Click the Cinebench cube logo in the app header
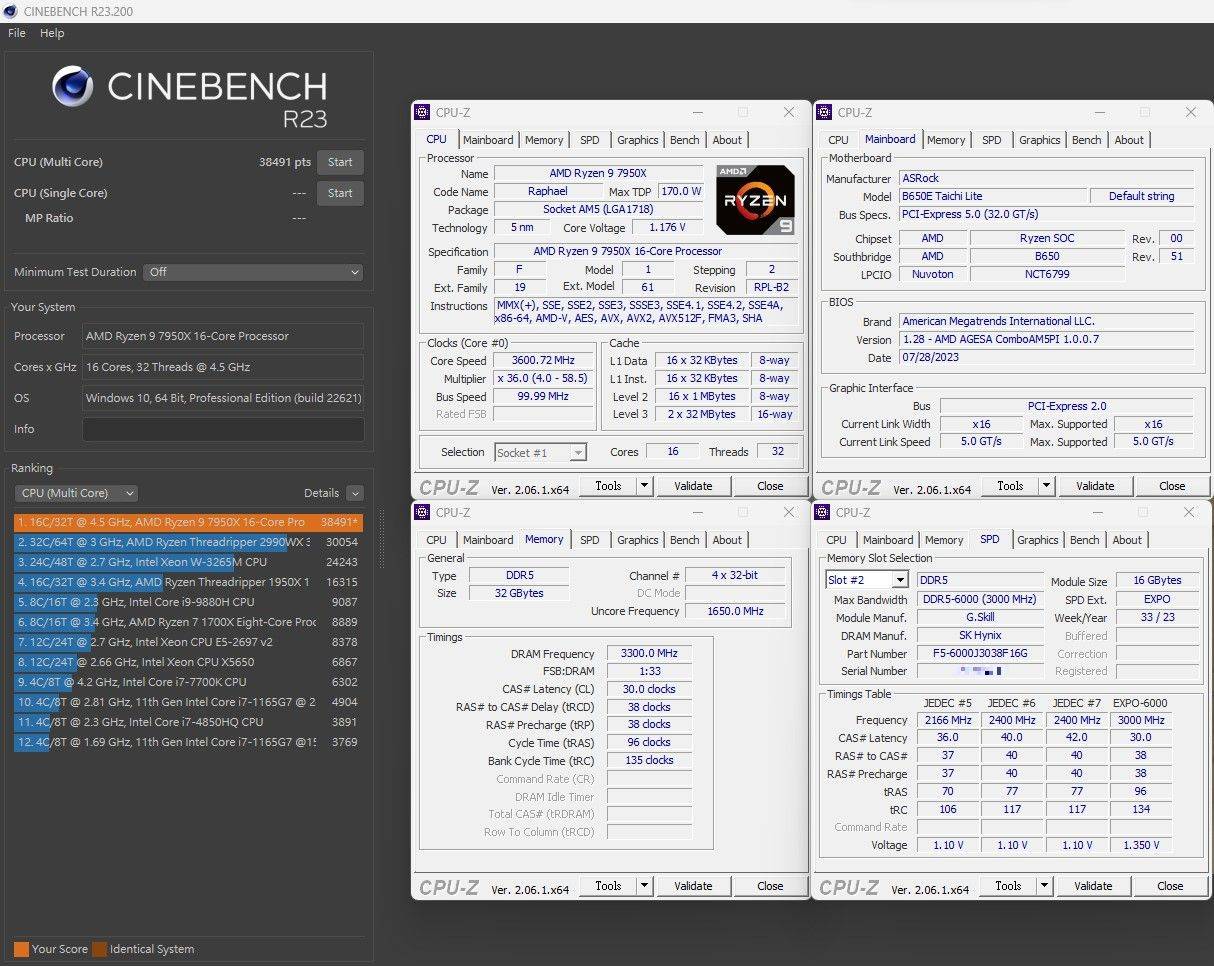The image size is (1214, 966). click(x=74, y=88)
